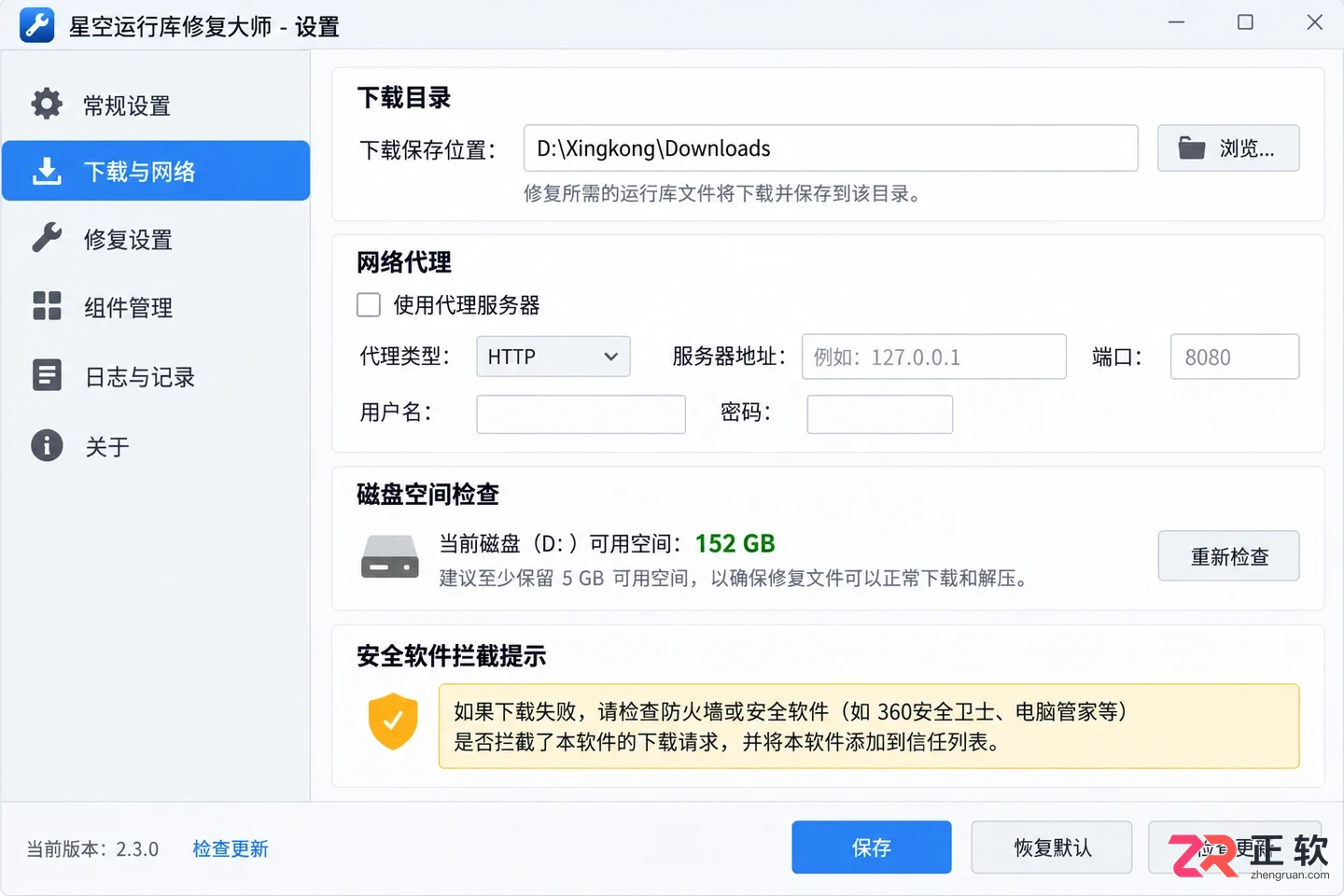Open the 检查更新 link
Image resolution: width=1344 pixels, height=896 pixels.
tap(231, 848)
